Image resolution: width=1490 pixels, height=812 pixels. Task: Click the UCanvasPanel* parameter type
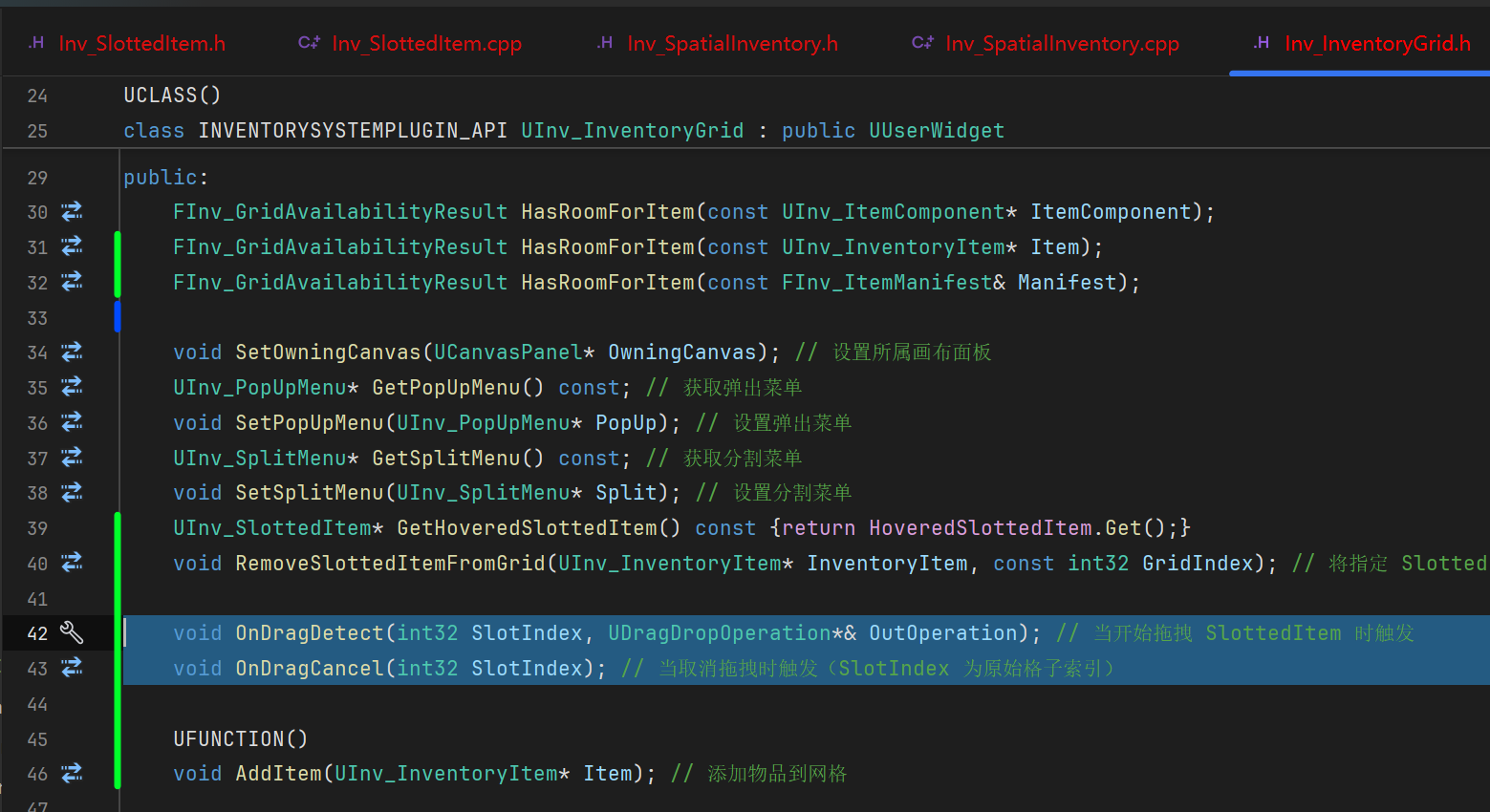(514, 352)
